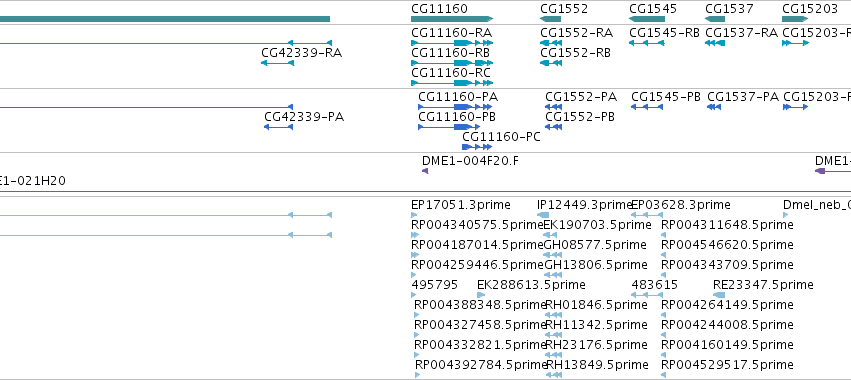Select EST EP17051.3prime
This screenshot has width=851, height=380.
(x=461, y=205)
